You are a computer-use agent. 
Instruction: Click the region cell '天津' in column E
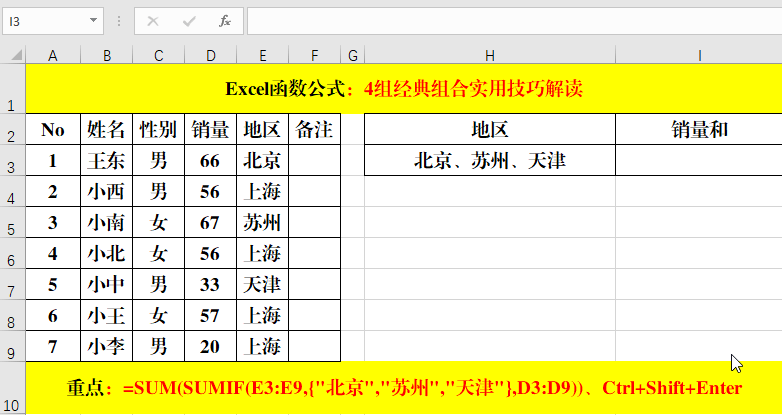pos(262,284)
